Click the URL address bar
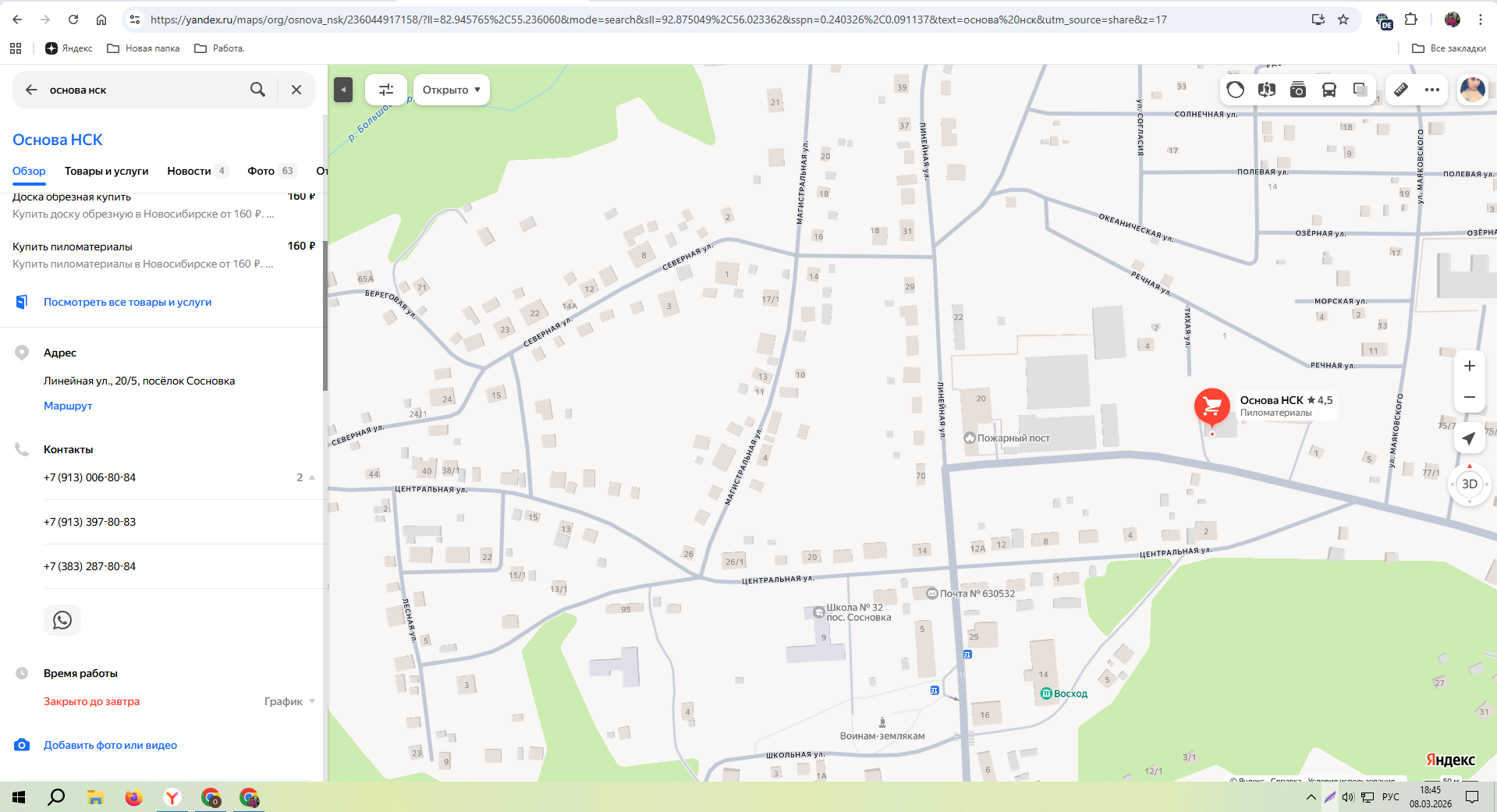Screen dimensions: 1497x812 click(658, 20)
